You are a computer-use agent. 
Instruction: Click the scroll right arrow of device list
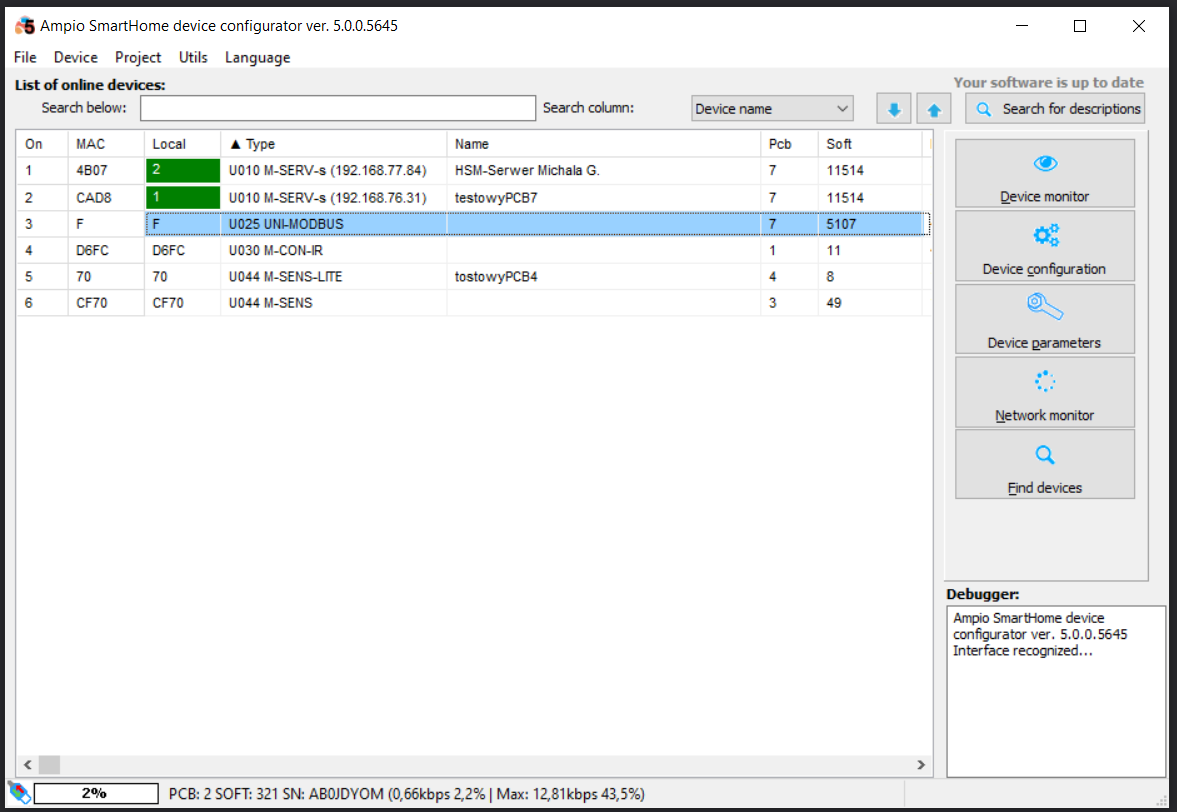[921, 765]
